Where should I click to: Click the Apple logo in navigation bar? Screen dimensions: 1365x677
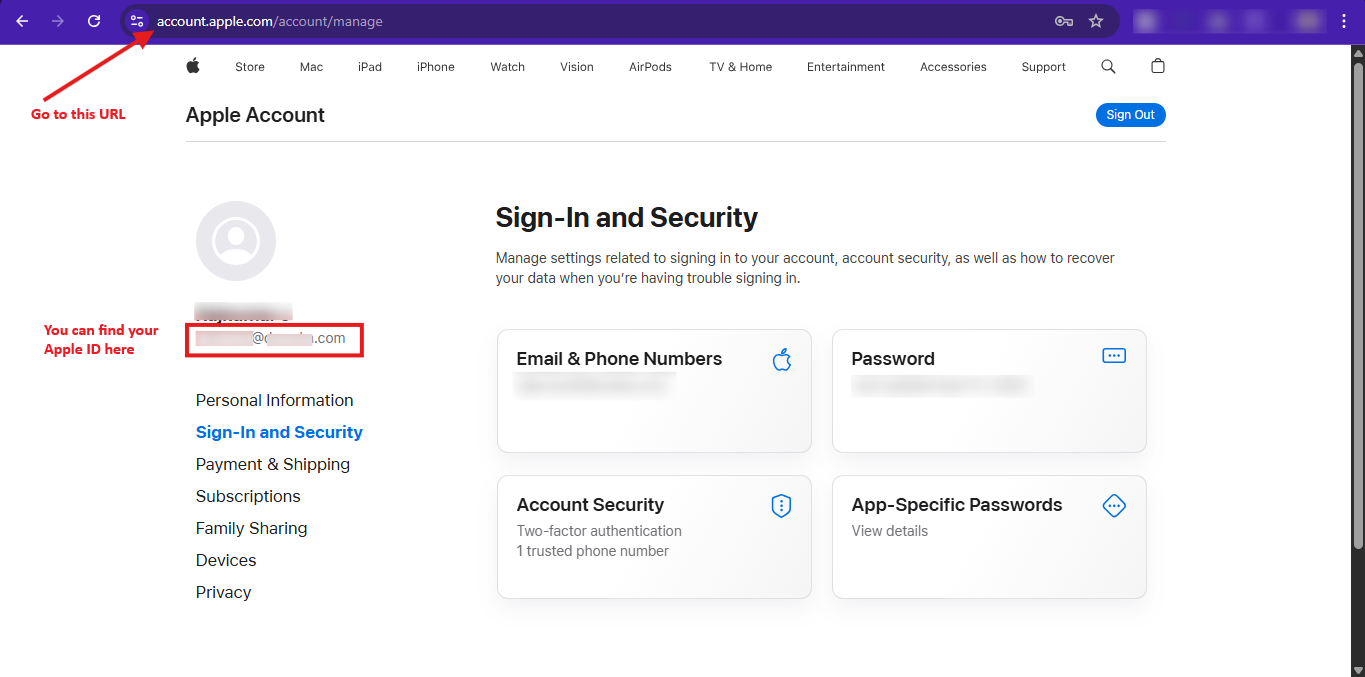193,66
